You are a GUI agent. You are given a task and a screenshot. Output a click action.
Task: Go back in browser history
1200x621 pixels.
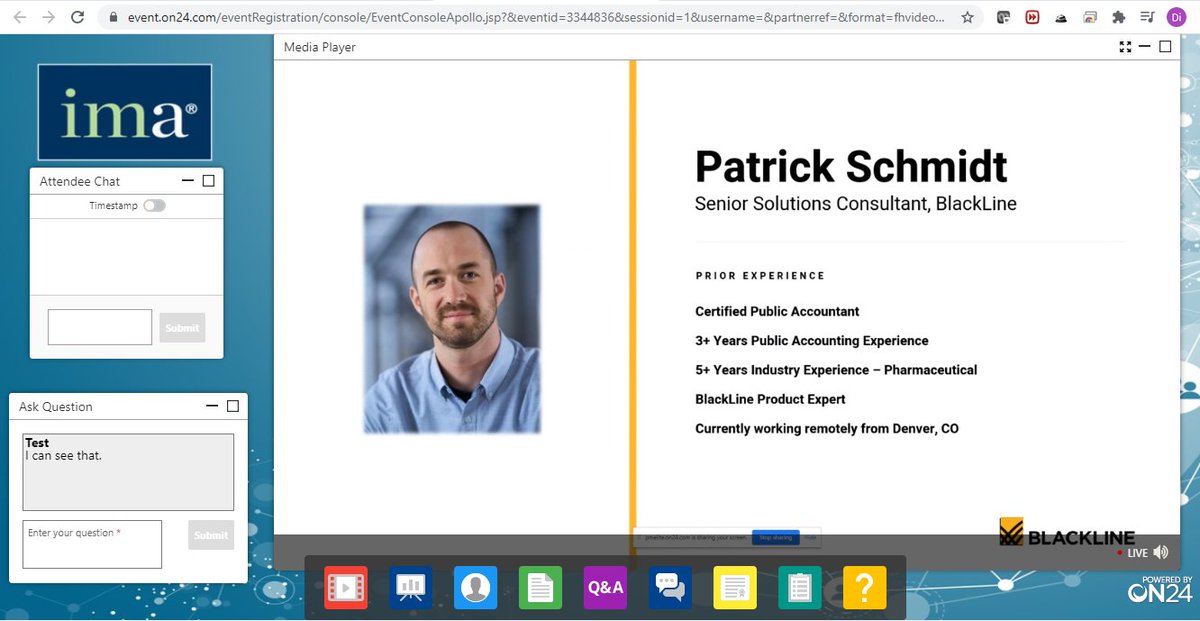19,17
